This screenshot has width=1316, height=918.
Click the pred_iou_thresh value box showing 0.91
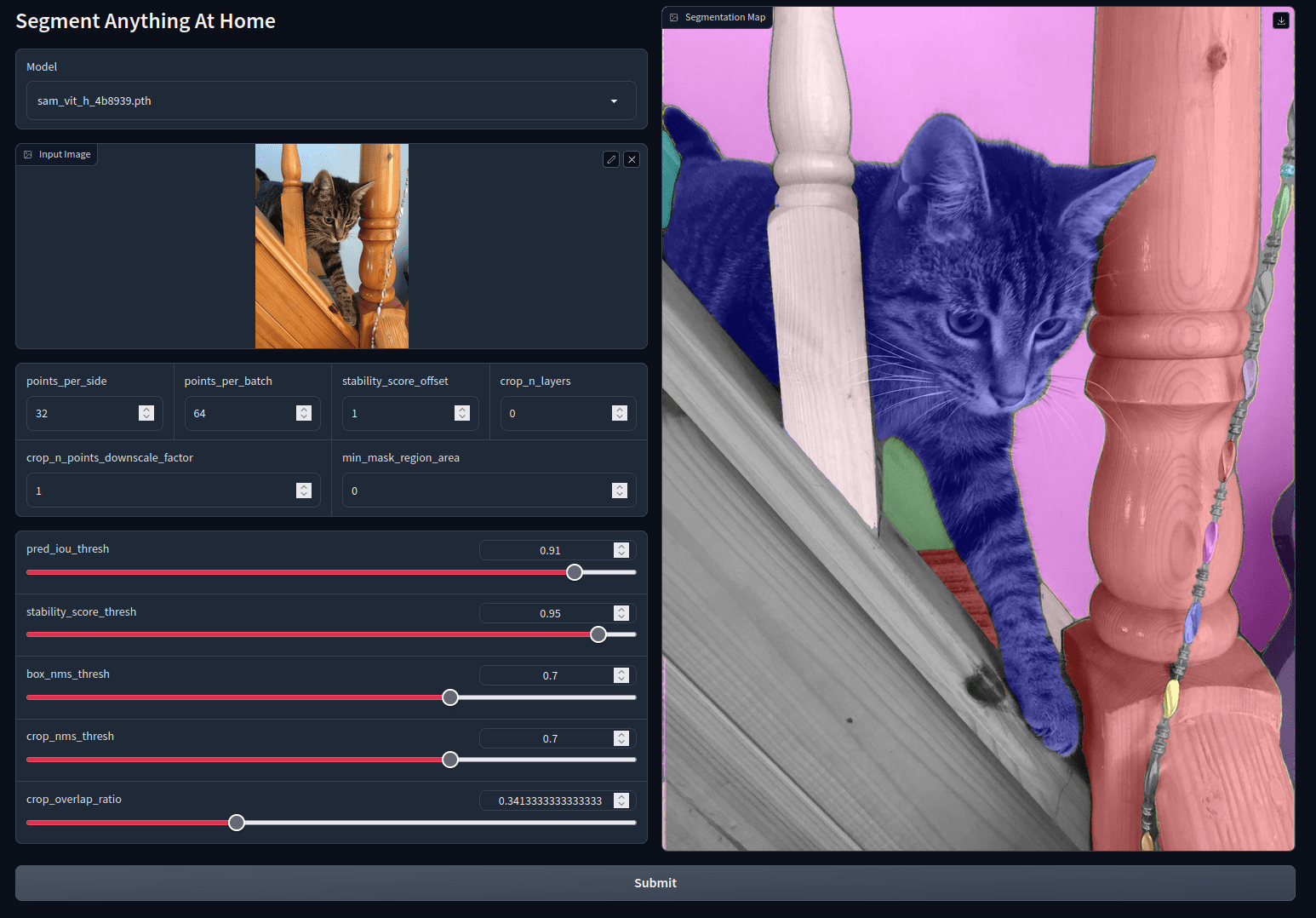(x=548, y=551)
